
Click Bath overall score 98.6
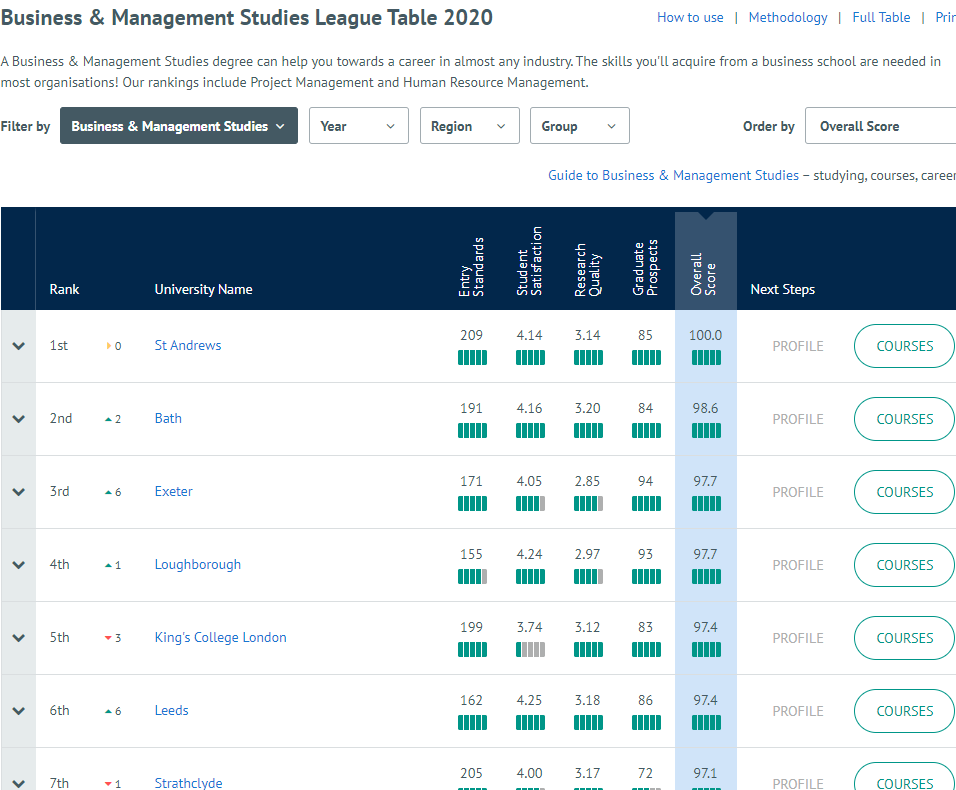tap(705, 408)
